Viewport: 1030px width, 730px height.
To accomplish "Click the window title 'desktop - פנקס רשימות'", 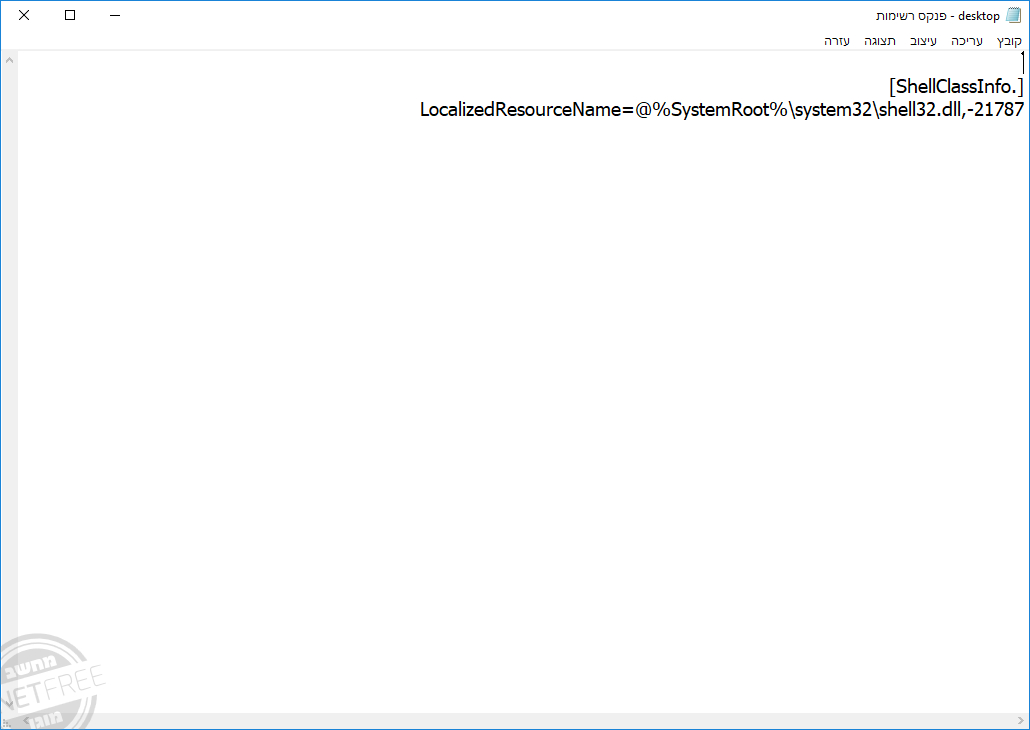I will pos(937,16).
